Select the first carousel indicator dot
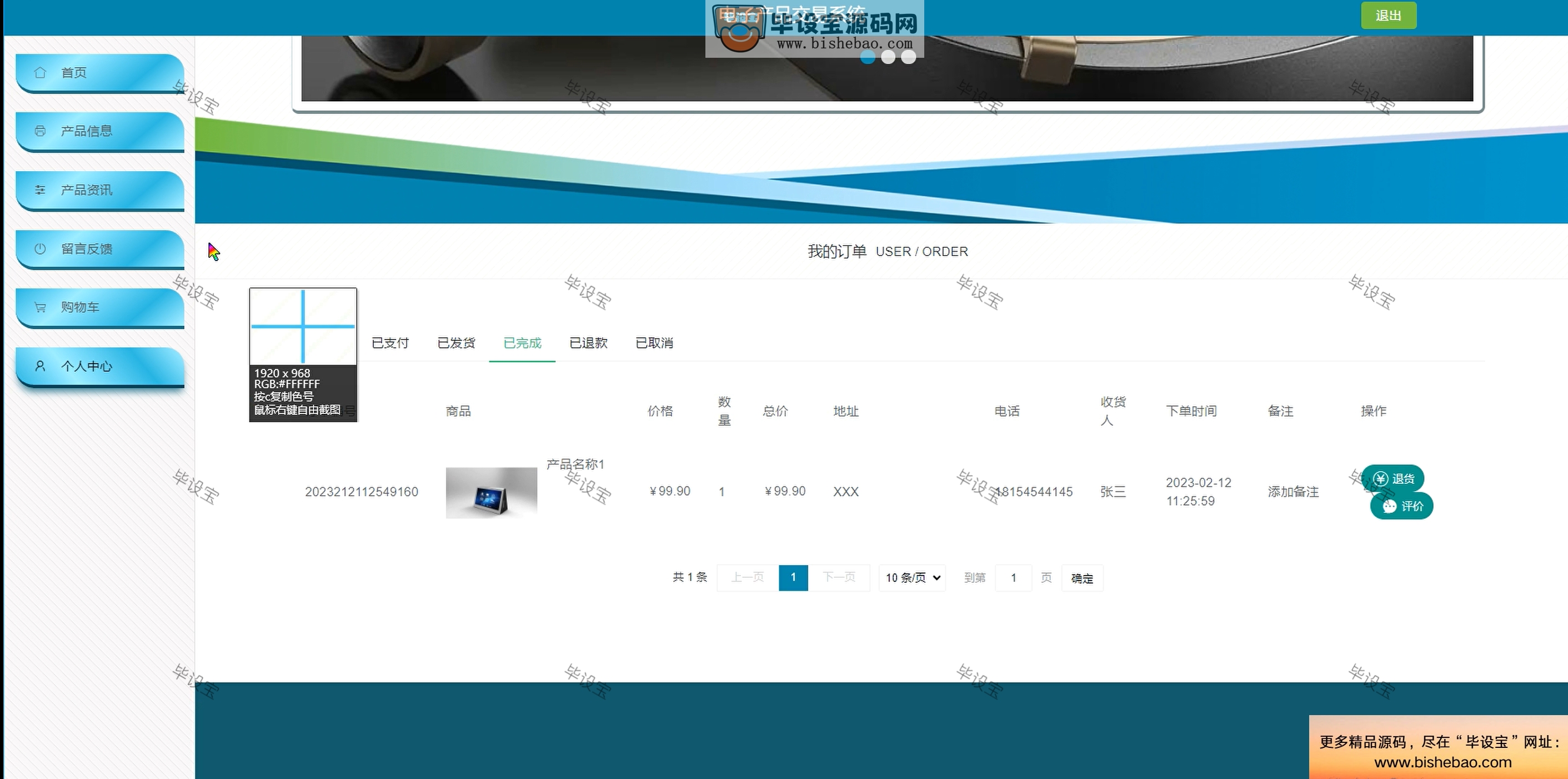The width and height of the screenshot is (1568, 779). coord(868,57)
